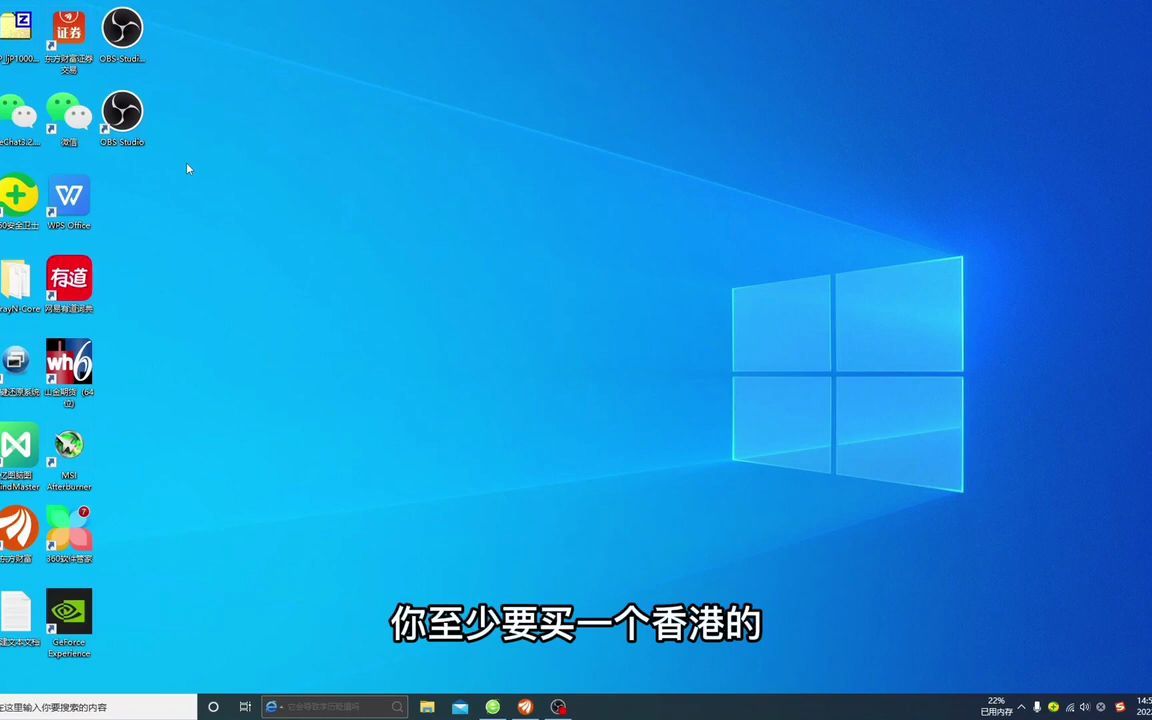Open the Wi-Fi network tray icon
Screen dimensions: 1152x720
coord(1070,707)
